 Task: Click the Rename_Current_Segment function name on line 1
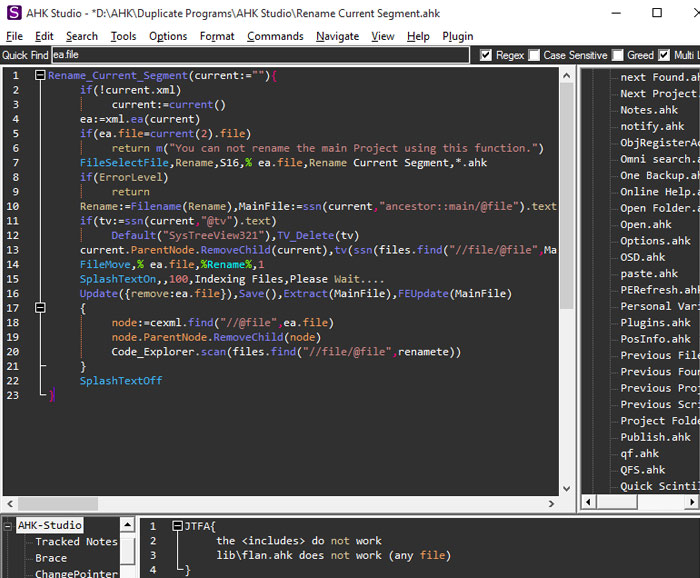tap(118, 75)
